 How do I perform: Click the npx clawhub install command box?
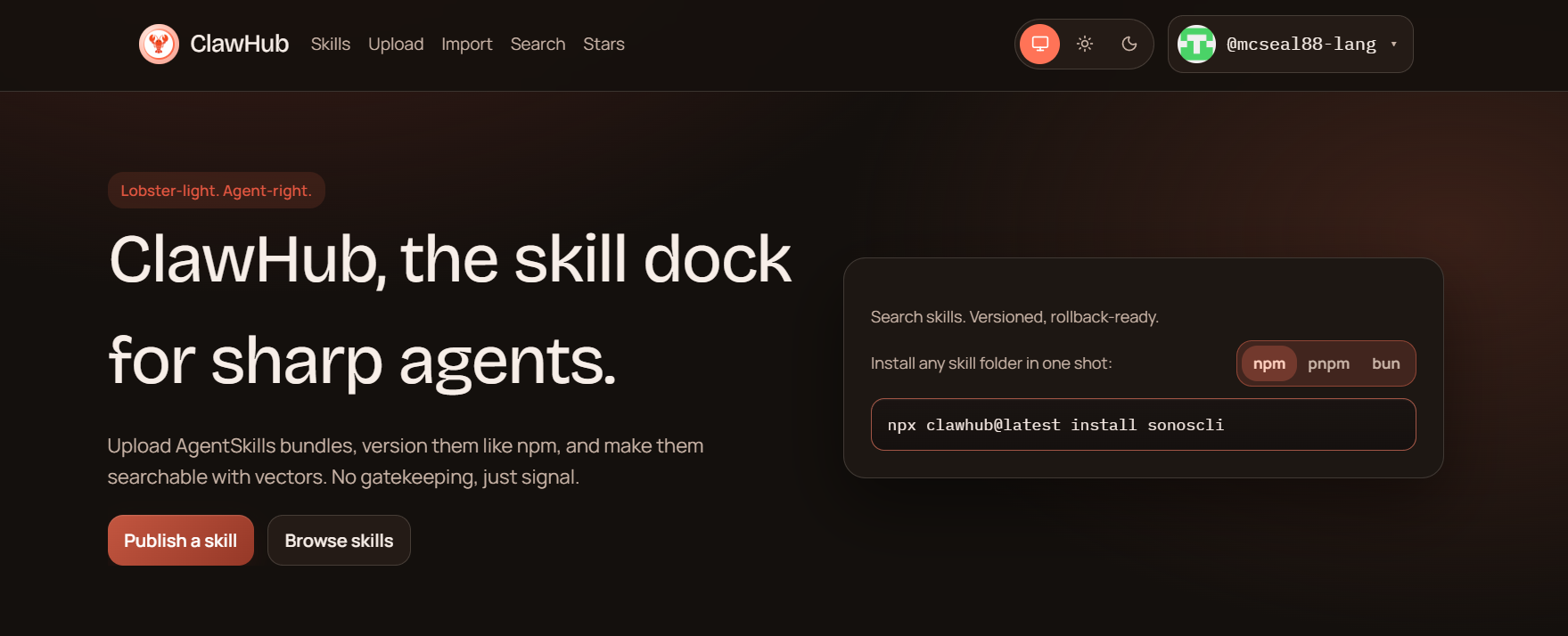(x=1143, y=425)
